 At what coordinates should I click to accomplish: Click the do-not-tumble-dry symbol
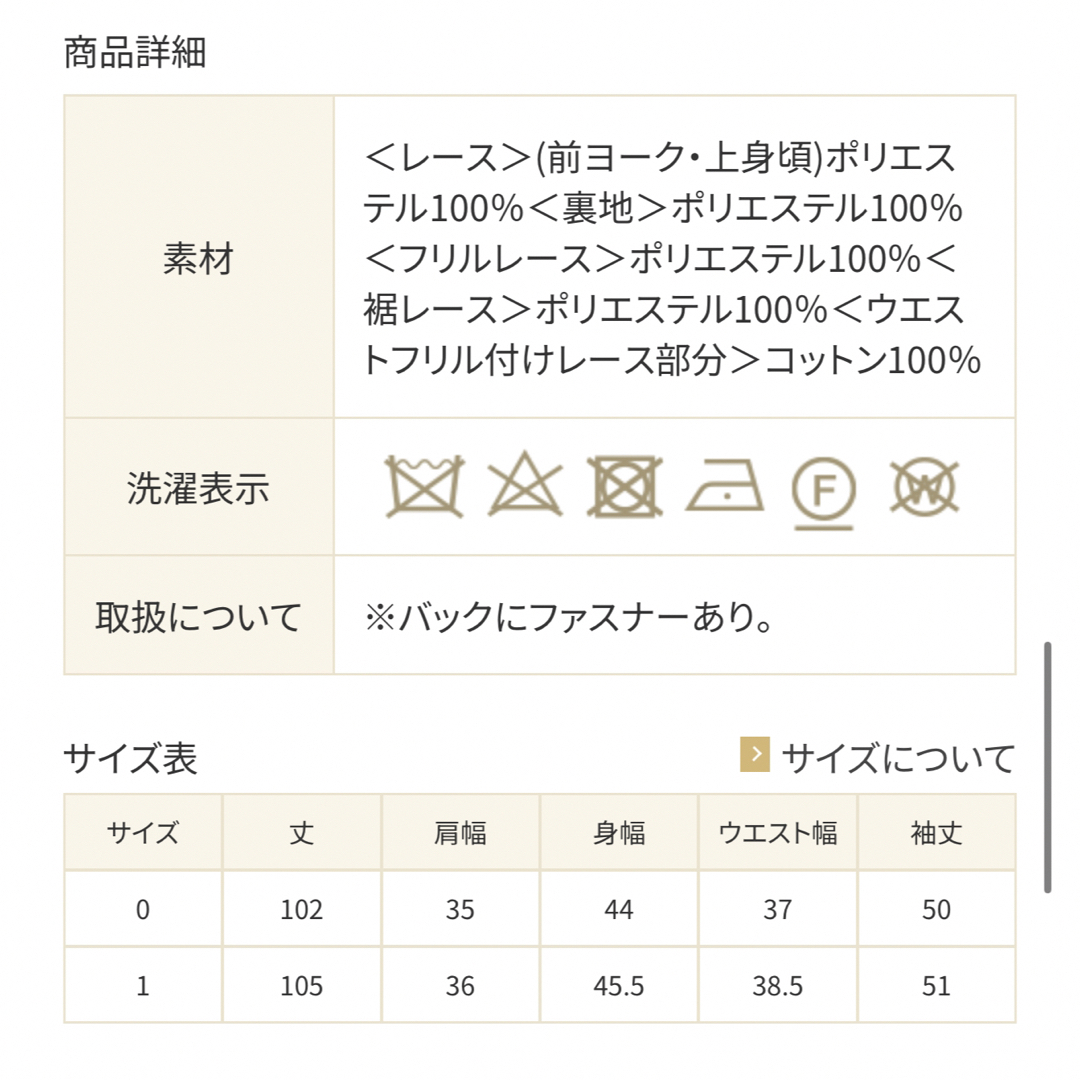pyautogui.click(x=625, y=486)
